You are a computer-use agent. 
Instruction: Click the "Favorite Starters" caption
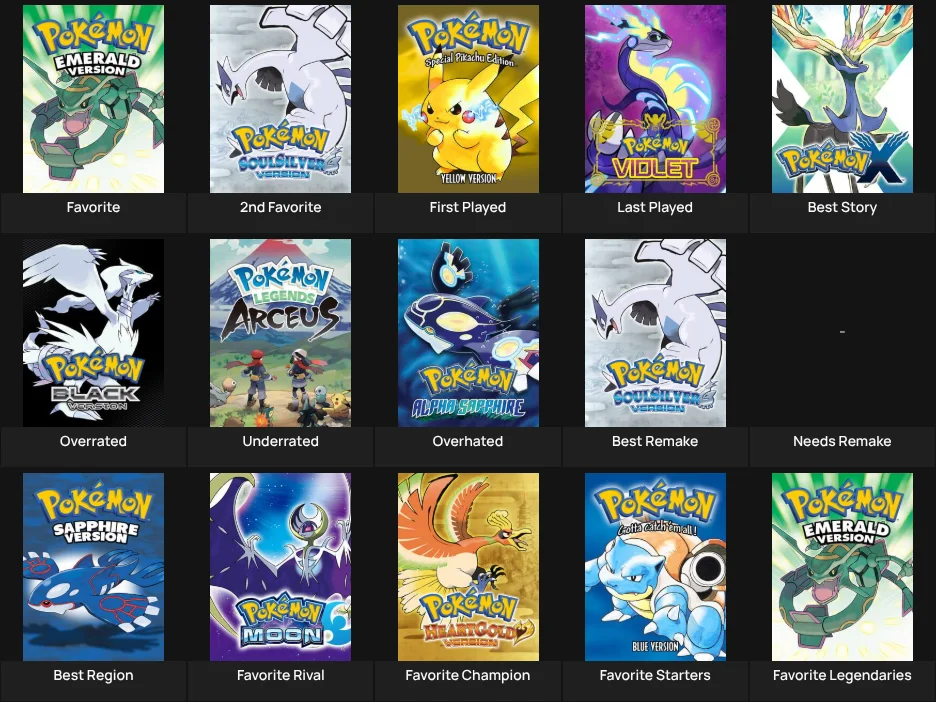[x=655, y=675]
